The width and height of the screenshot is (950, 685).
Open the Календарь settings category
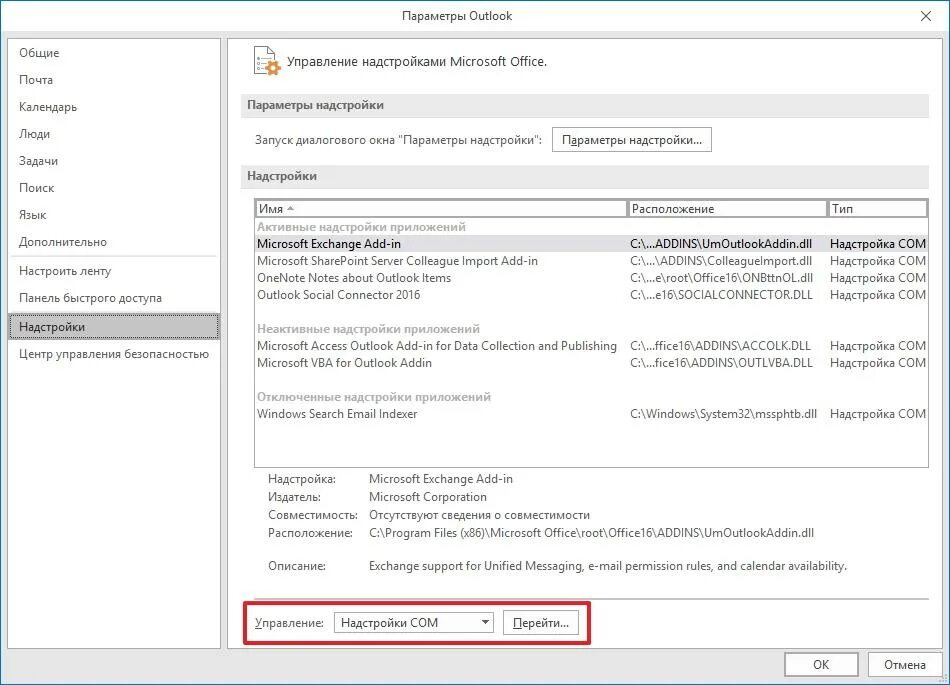(x=114, y=107)
